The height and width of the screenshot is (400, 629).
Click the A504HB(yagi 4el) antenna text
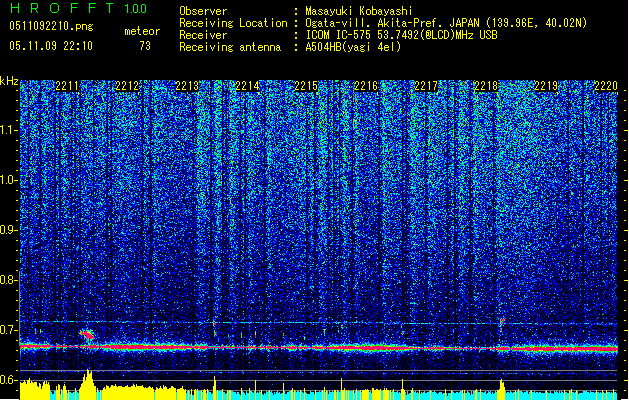pos(353,47)
